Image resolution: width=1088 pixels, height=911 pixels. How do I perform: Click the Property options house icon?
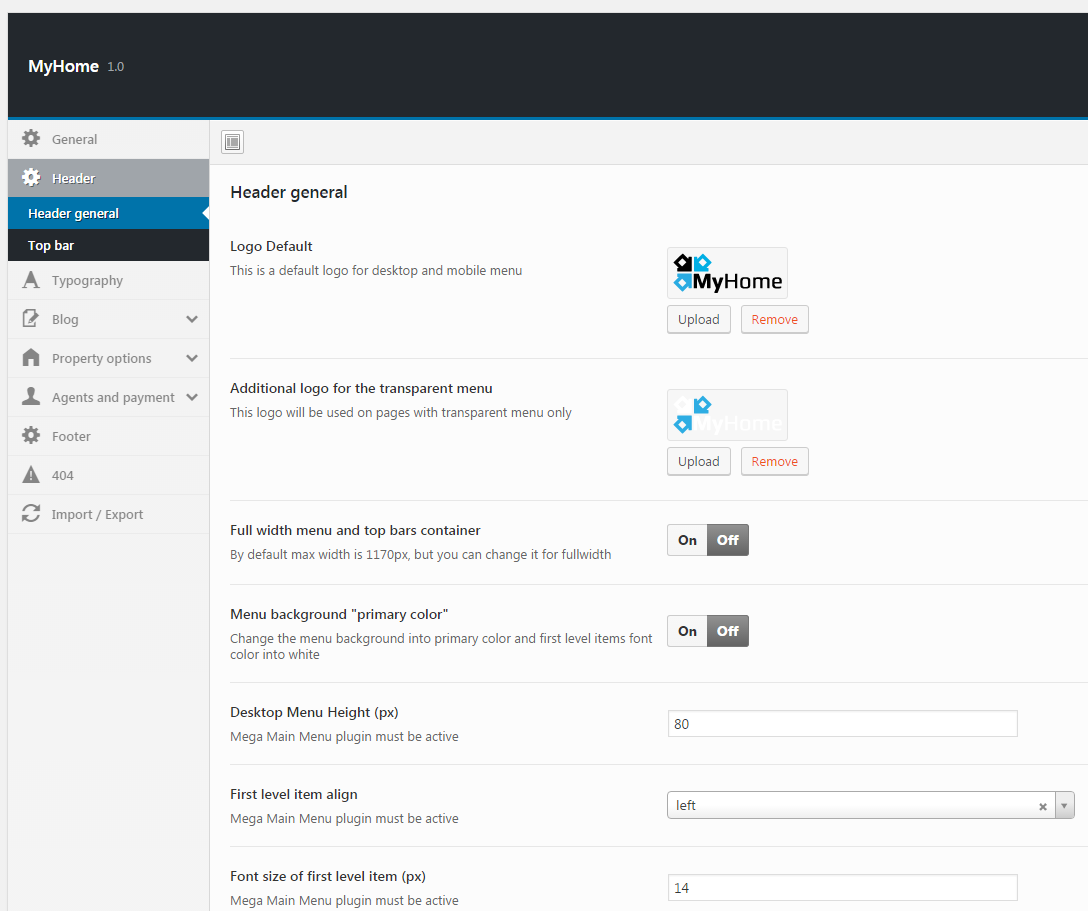coord(31,357)
